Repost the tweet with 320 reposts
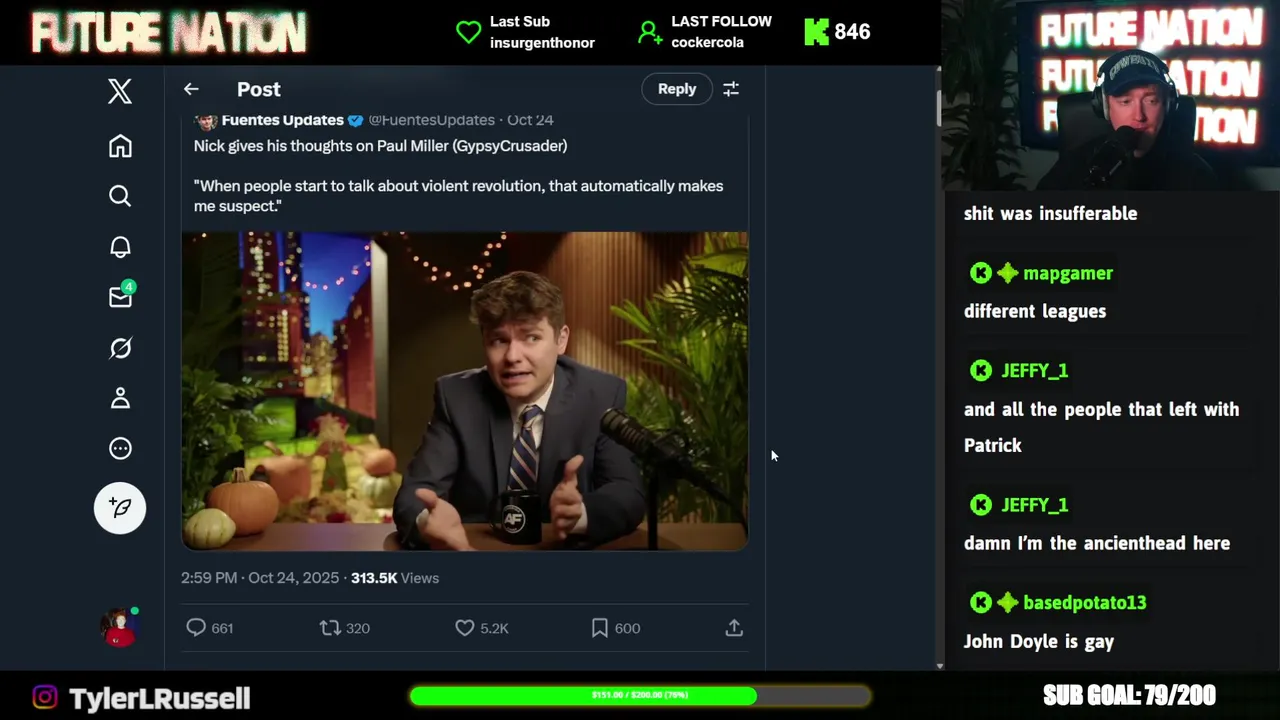 click(330, 628)
